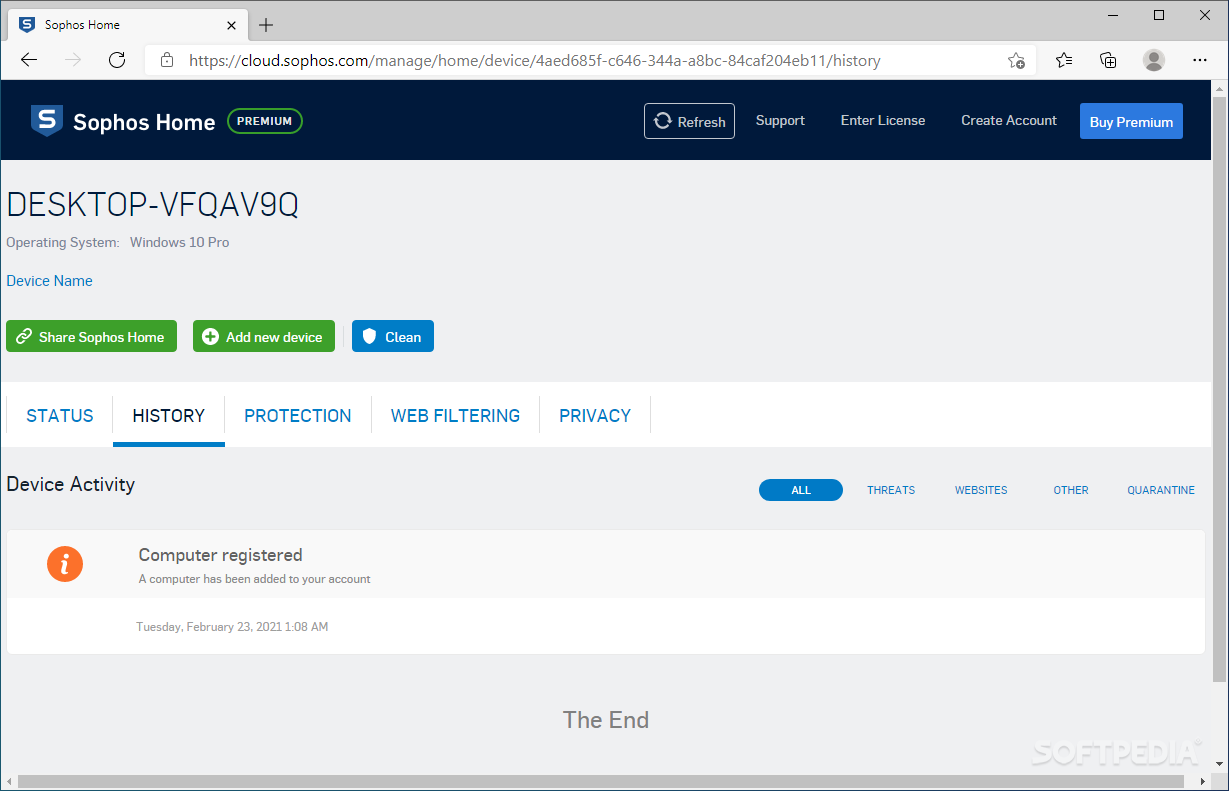Click the orange info icon for Computer registered

[x=65, y=565]
